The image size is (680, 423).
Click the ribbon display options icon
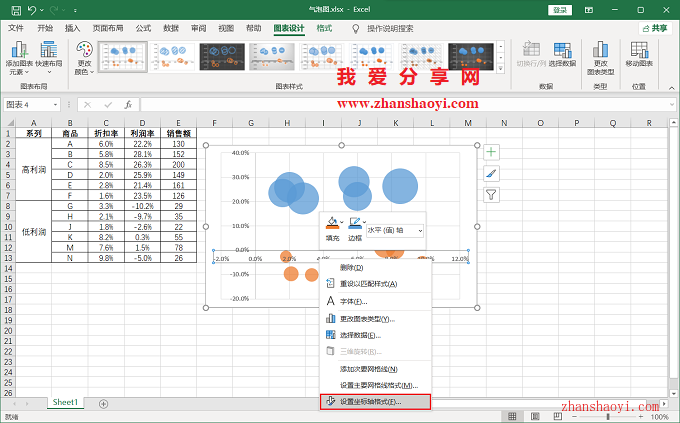point(589,10)
